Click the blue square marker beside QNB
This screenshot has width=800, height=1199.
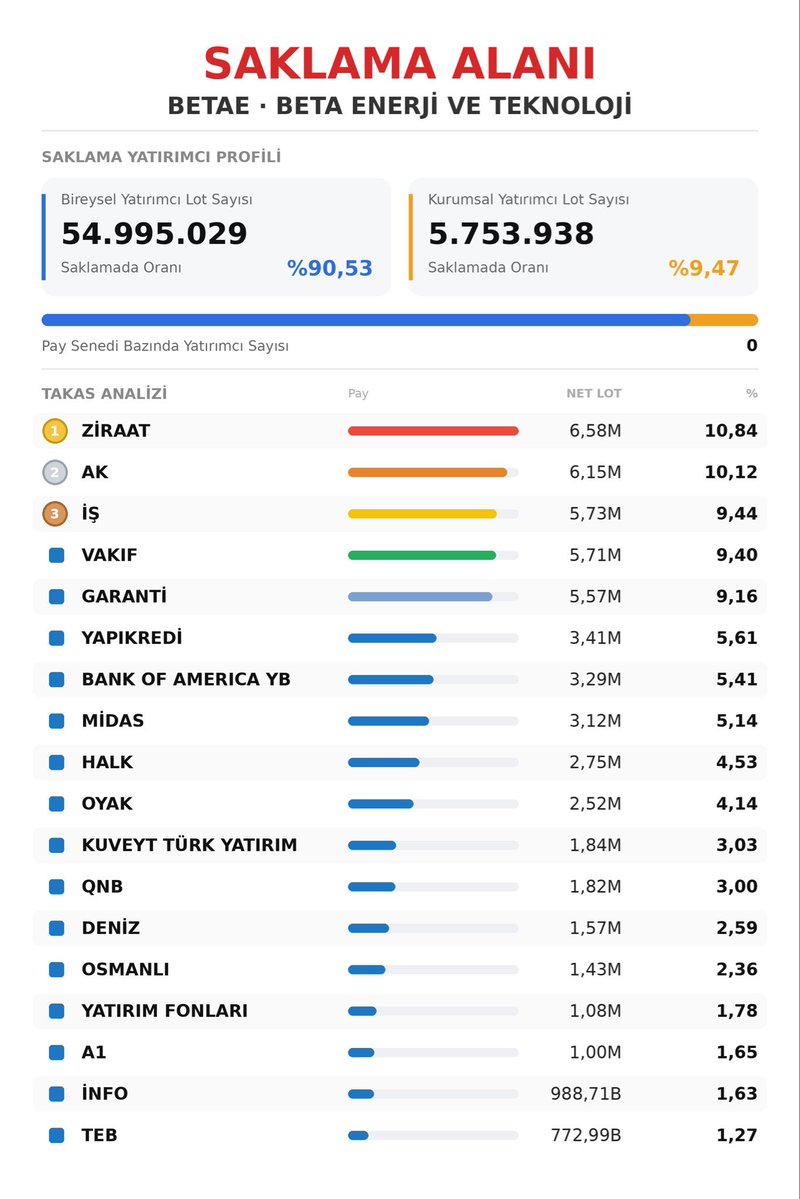(x=57, y=886)
